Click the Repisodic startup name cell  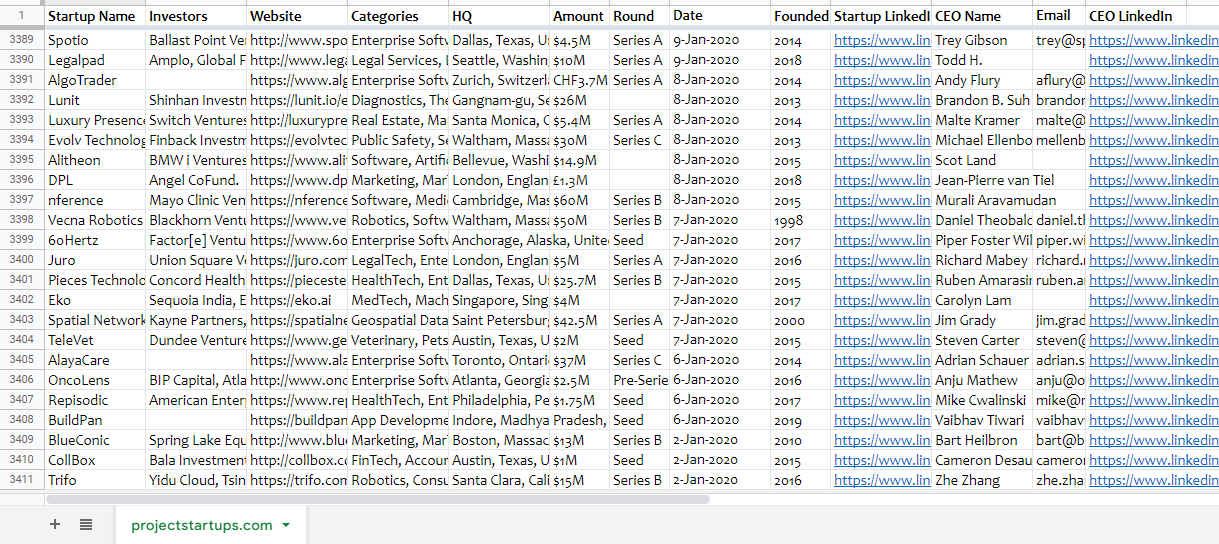click(x=95, y=400)
